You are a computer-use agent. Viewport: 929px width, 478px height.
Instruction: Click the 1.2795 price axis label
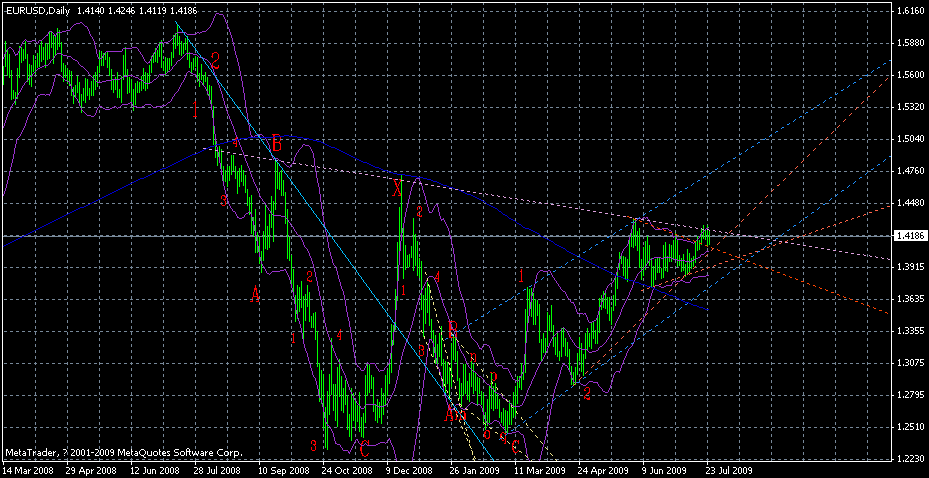(911, 395)
